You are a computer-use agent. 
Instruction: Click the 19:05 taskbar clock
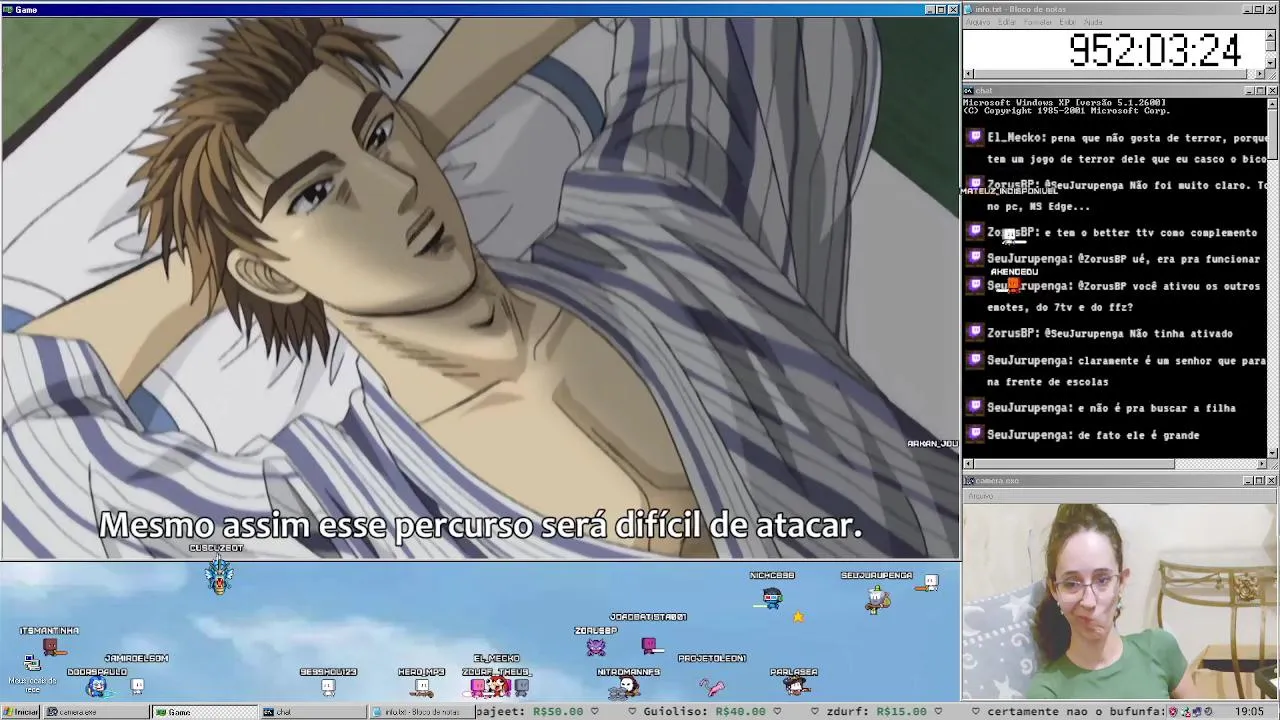1249,712
